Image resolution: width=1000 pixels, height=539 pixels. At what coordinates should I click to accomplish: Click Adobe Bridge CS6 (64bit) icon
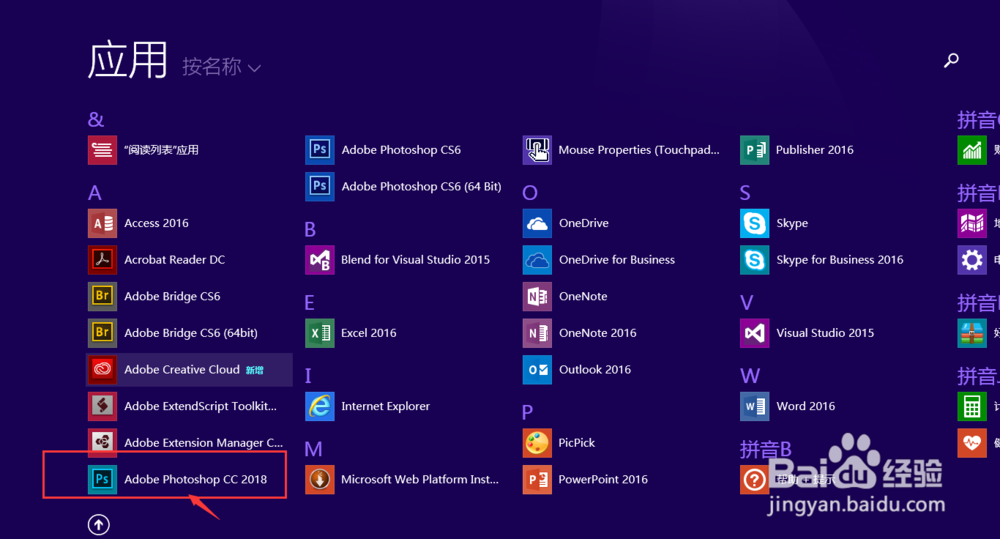click(102, 332)
